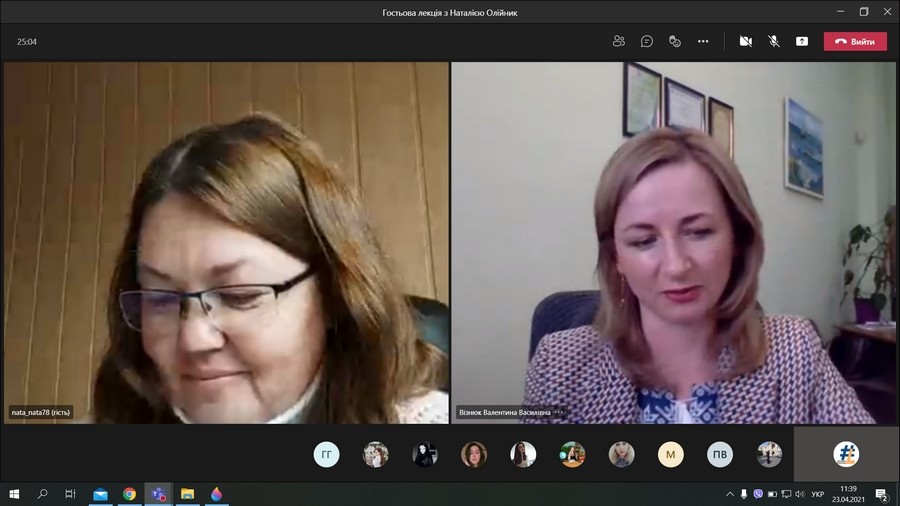Click the meeting timer 25:04
The height and width of the screenshot is (506, 900).
click(27, 42)
